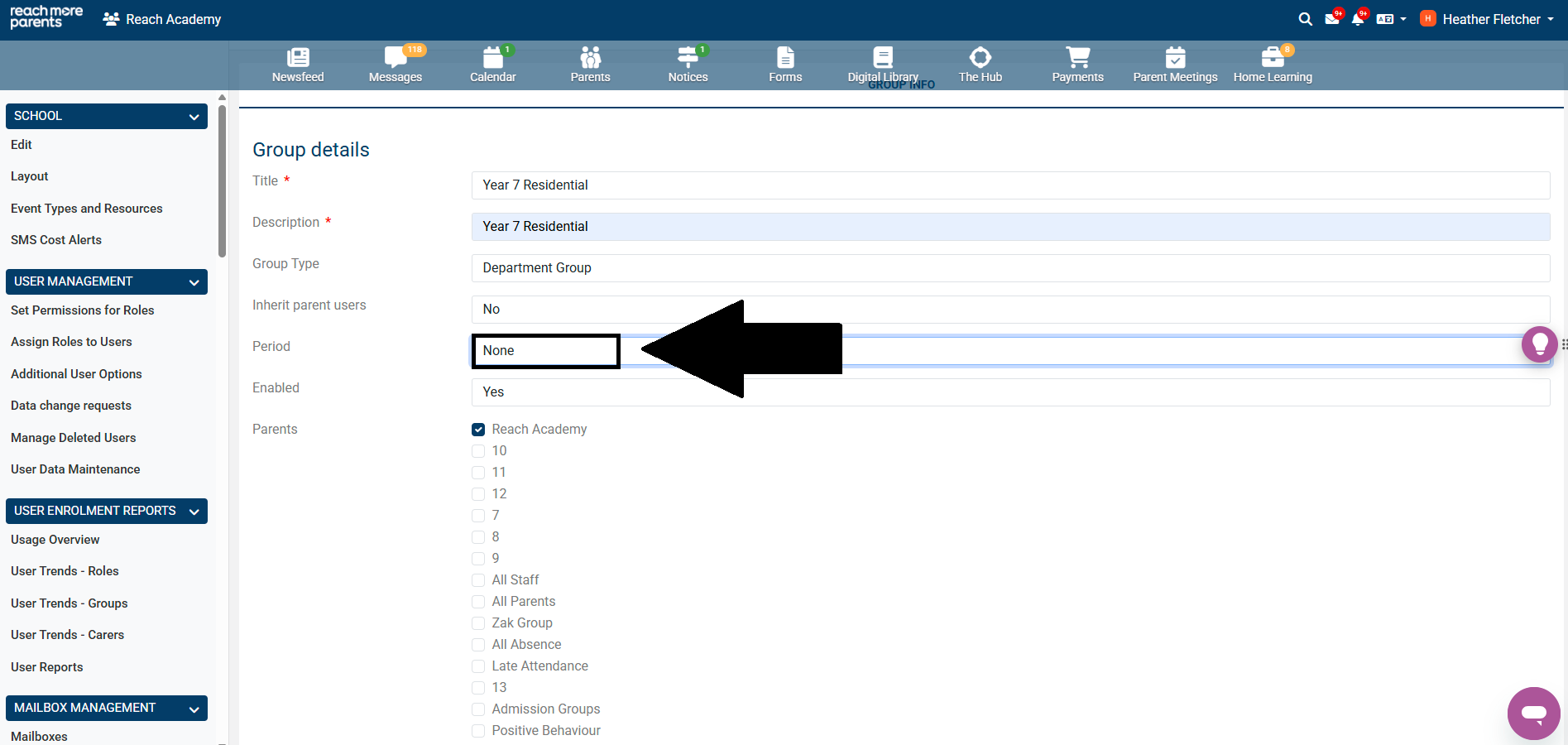Open the purple chat bubble widget
The image size is (1568, 745).
pyautogui.click(x=1533, y=713)
